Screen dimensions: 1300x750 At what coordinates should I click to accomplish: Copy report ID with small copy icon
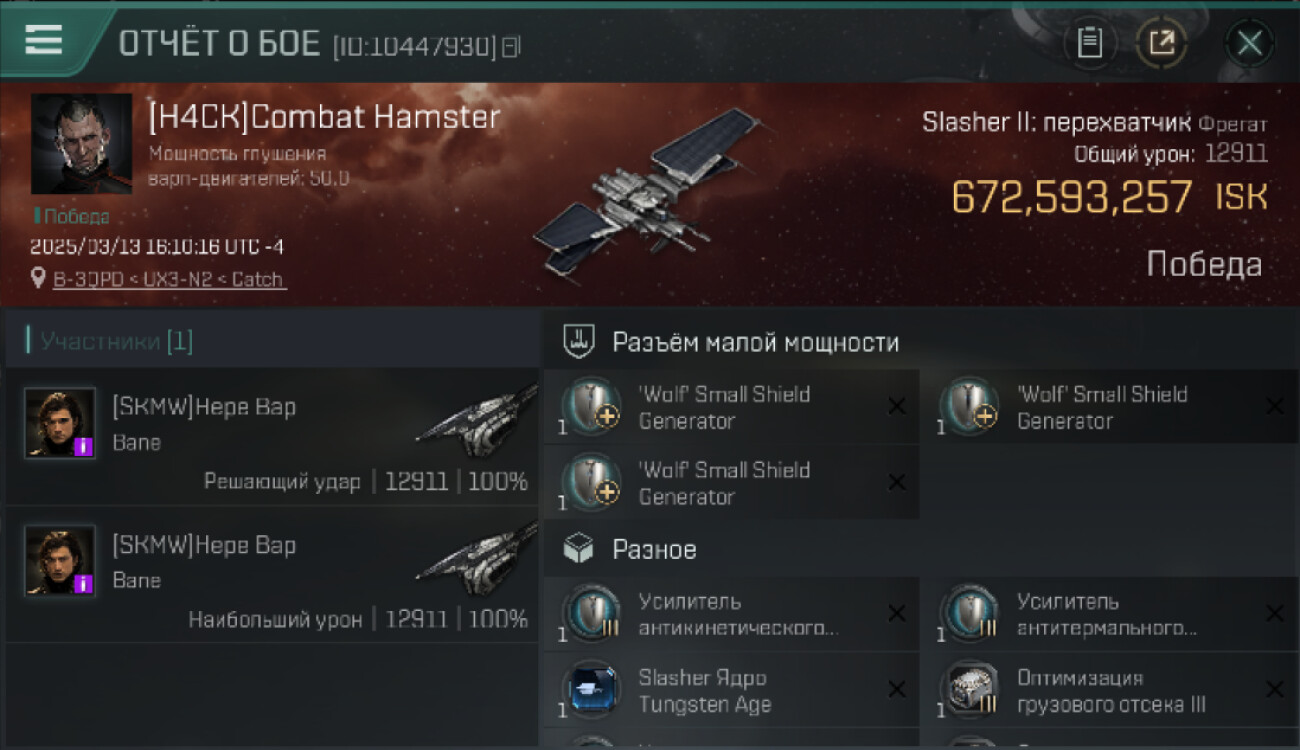click(x=511, y=46)
